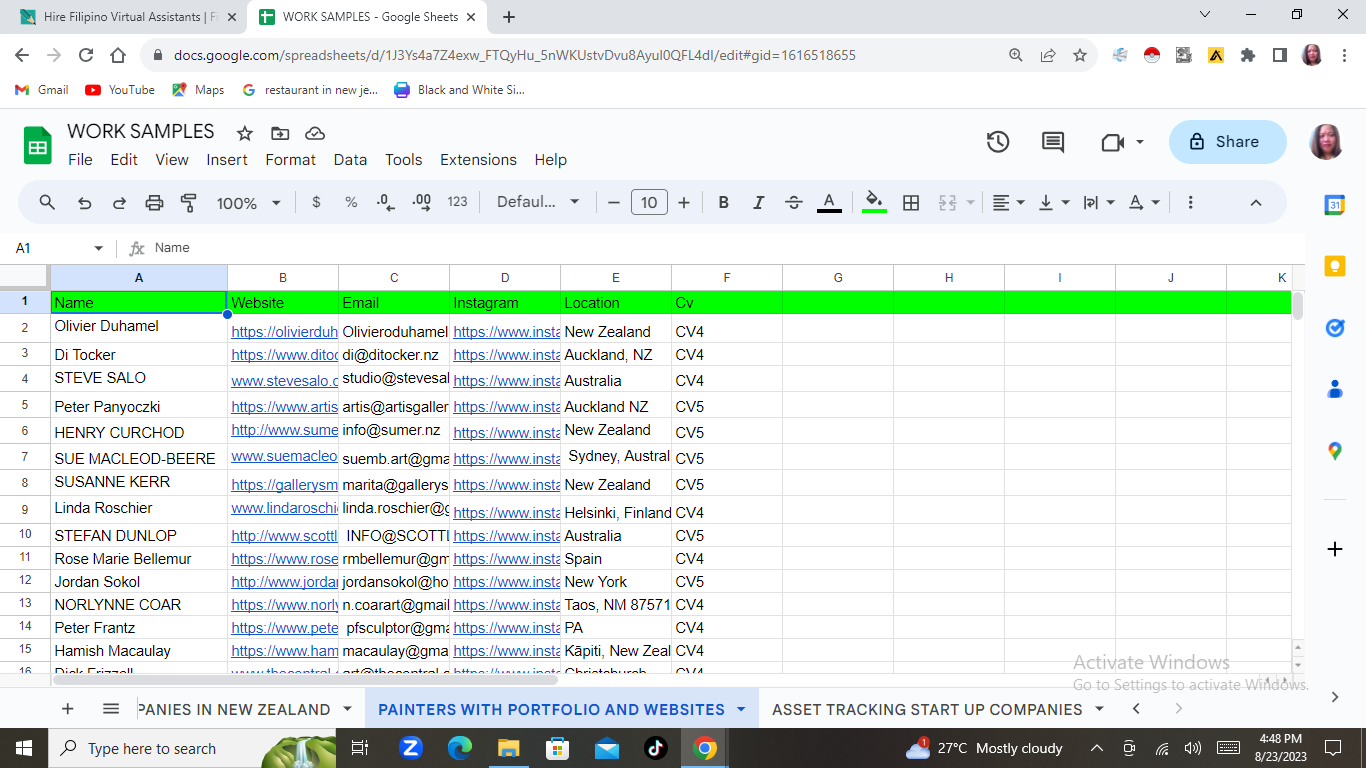The width and height of the screenshot is (1366, 768).
Task: Open text wrapping dropdown
Action: pyautogui.click(x=1098, y=202)
